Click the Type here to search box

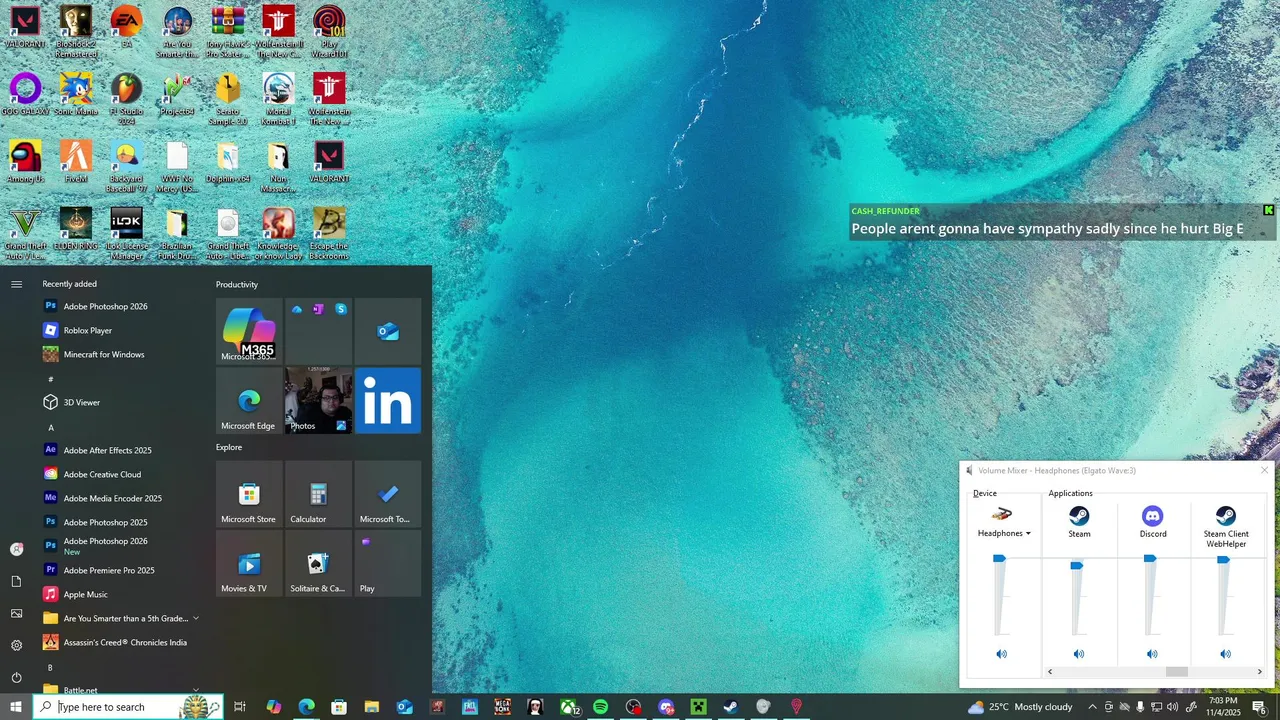[128, 707]
